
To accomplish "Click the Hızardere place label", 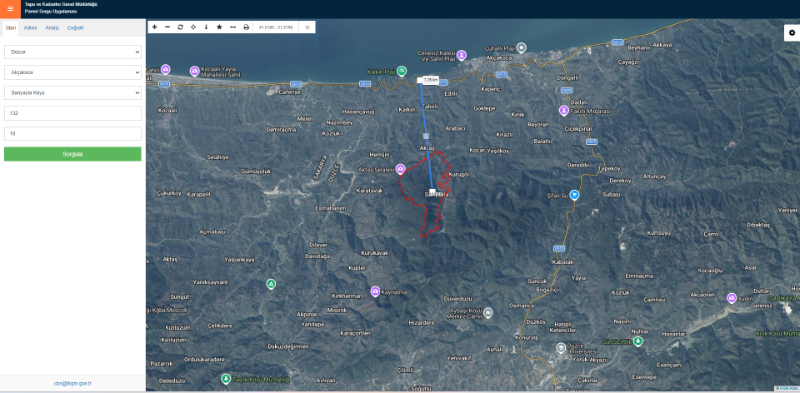I will pos(421,323).
